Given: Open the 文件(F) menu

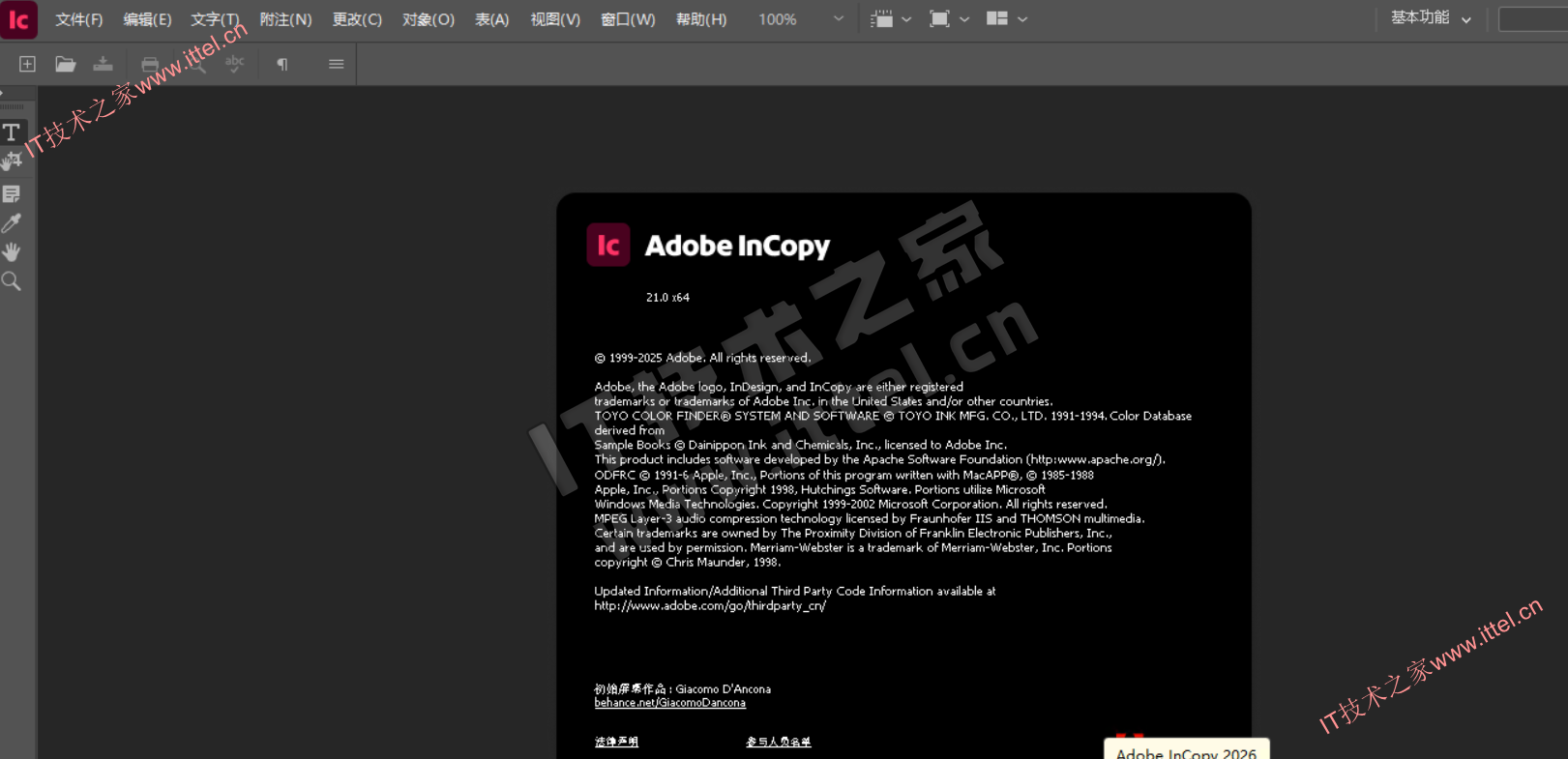Looking at the screenshot, I should (x=78, y=19).
